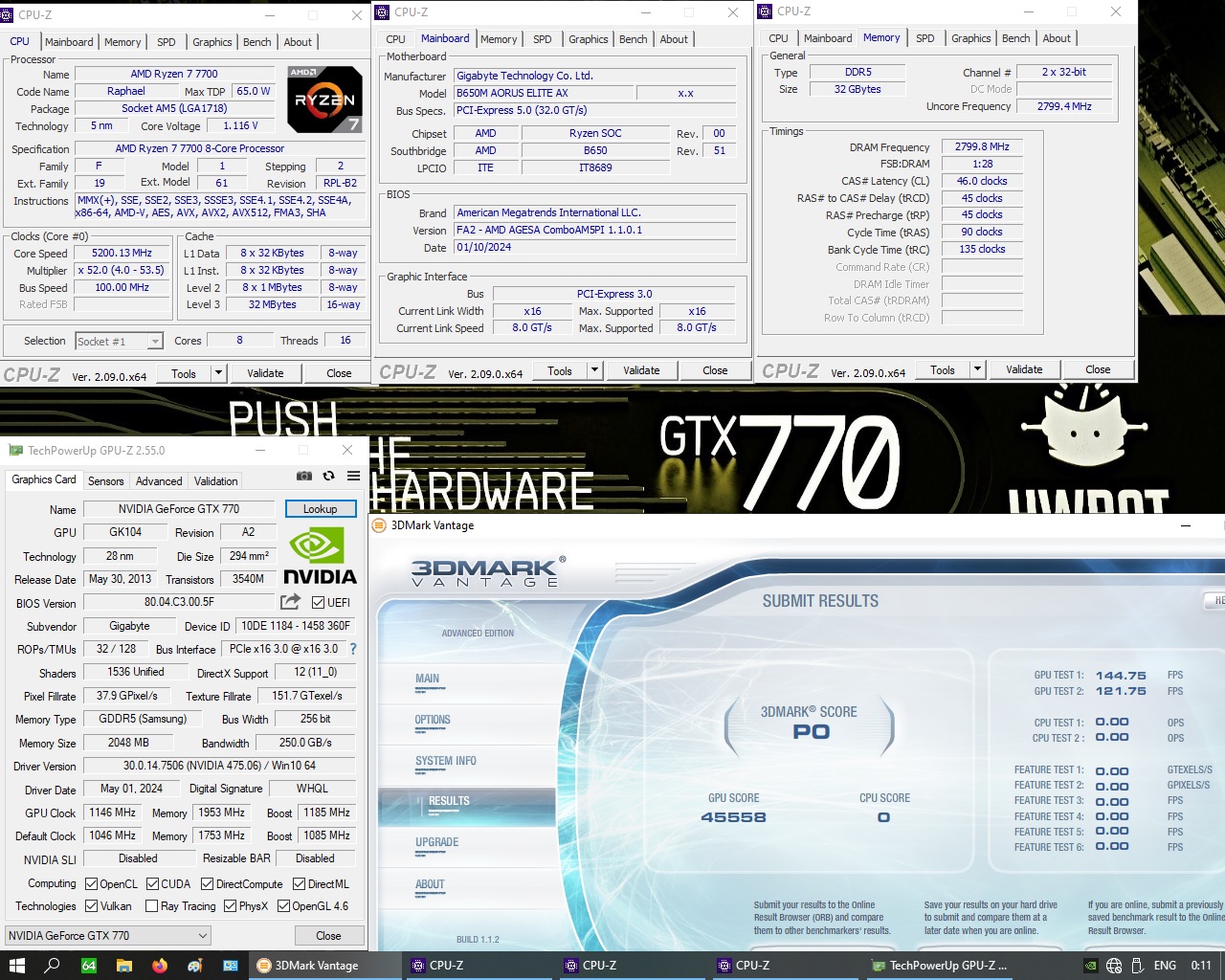
Task: Toggle the OpenCL checkbox
Action: coord(92,883)
